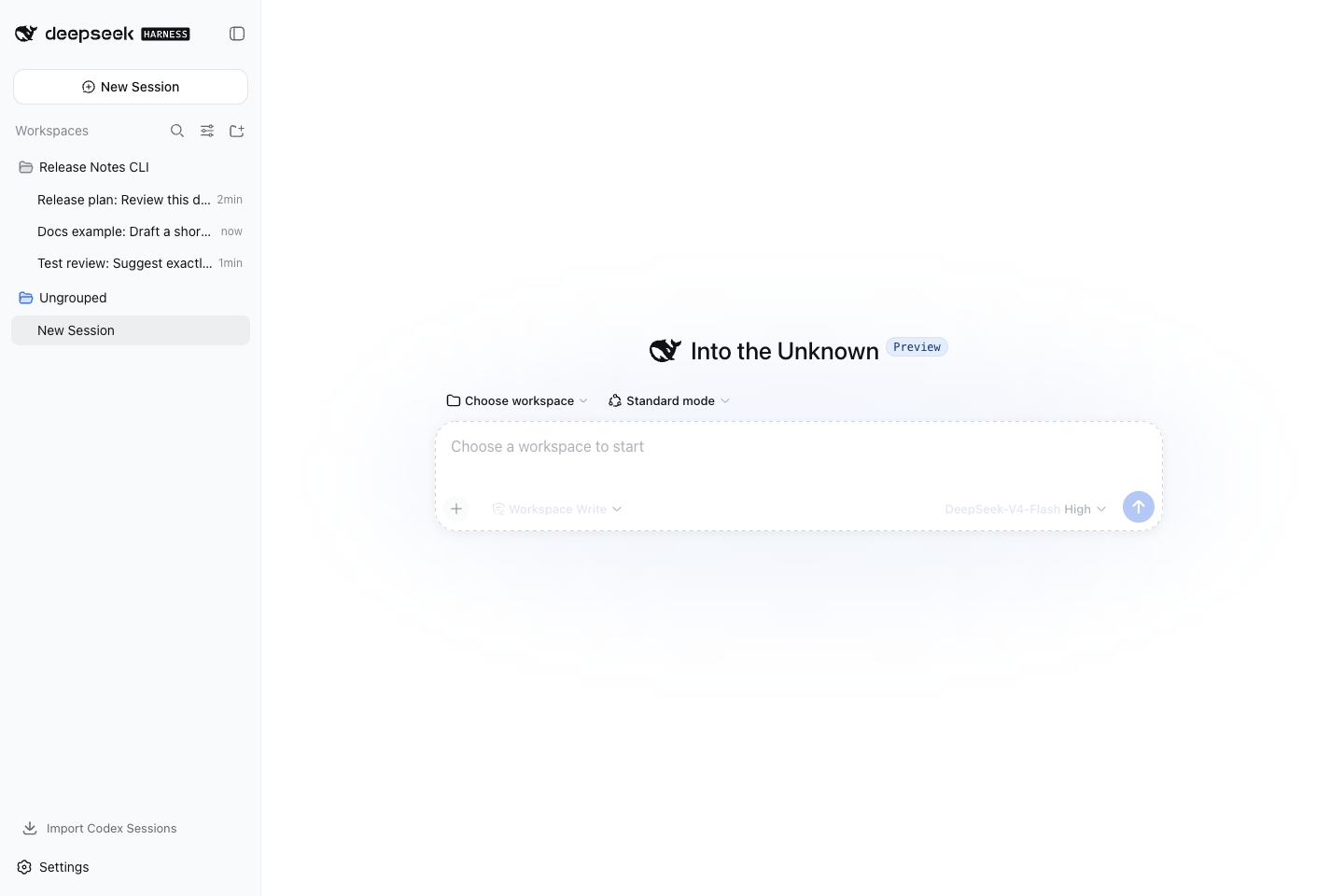This screenshot has height=896, width=1344.
Task: Open workspace filter settings icon
Action: click(207, 131)
